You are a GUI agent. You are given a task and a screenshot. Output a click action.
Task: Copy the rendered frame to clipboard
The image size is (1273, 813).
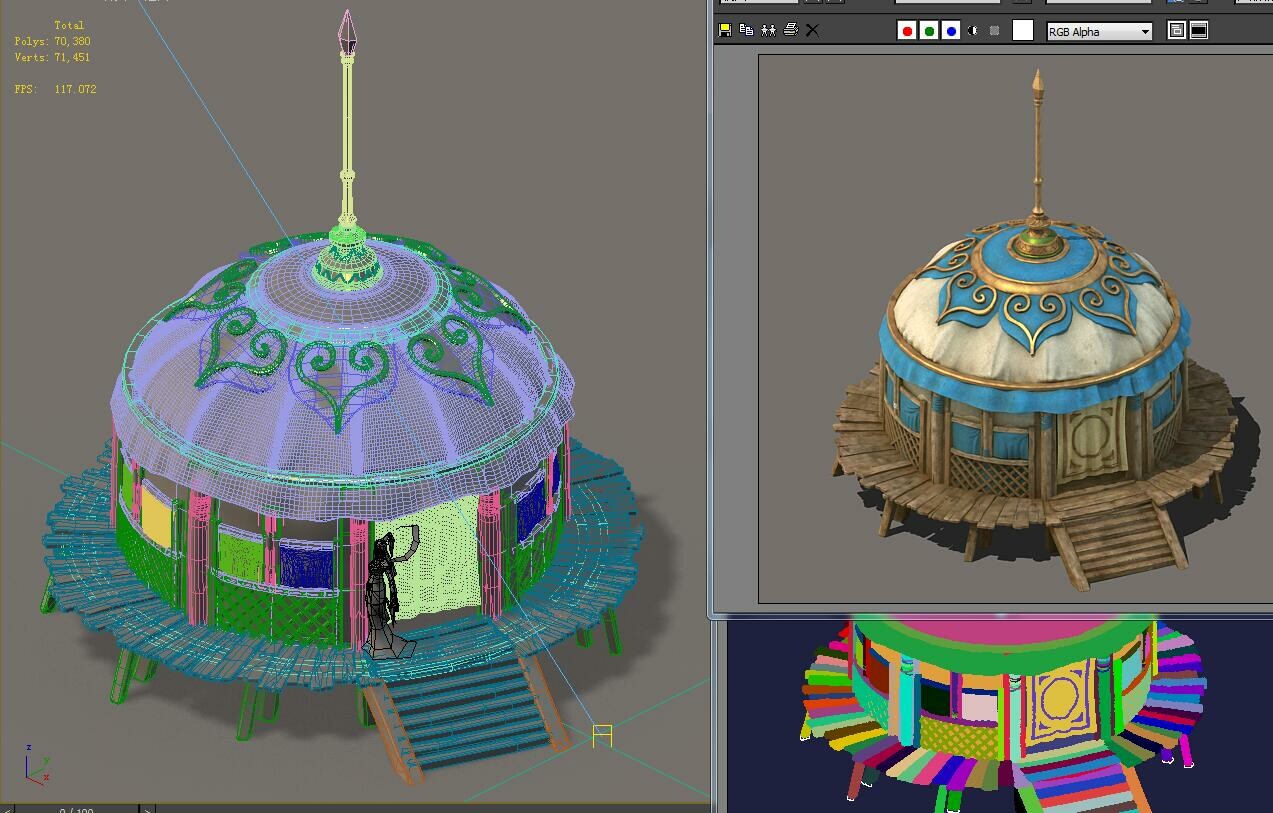coord(746,30)
